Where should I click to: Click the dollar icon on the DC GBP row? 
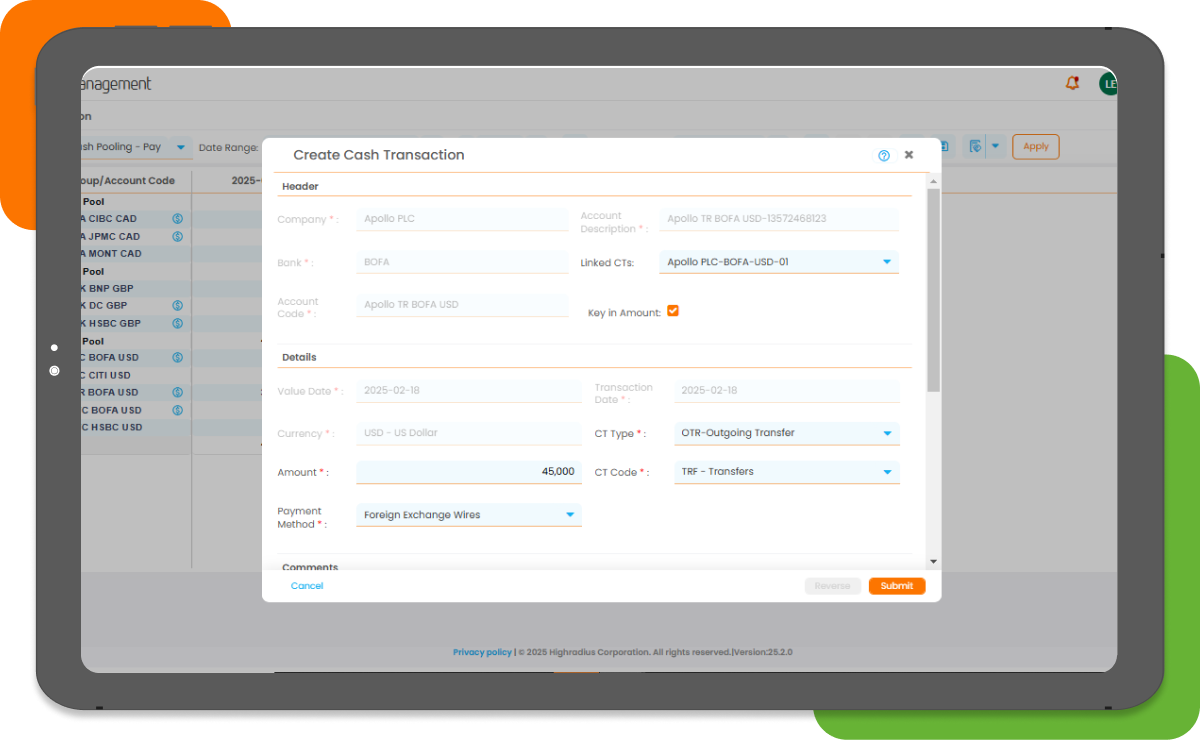tap(177, 306)
